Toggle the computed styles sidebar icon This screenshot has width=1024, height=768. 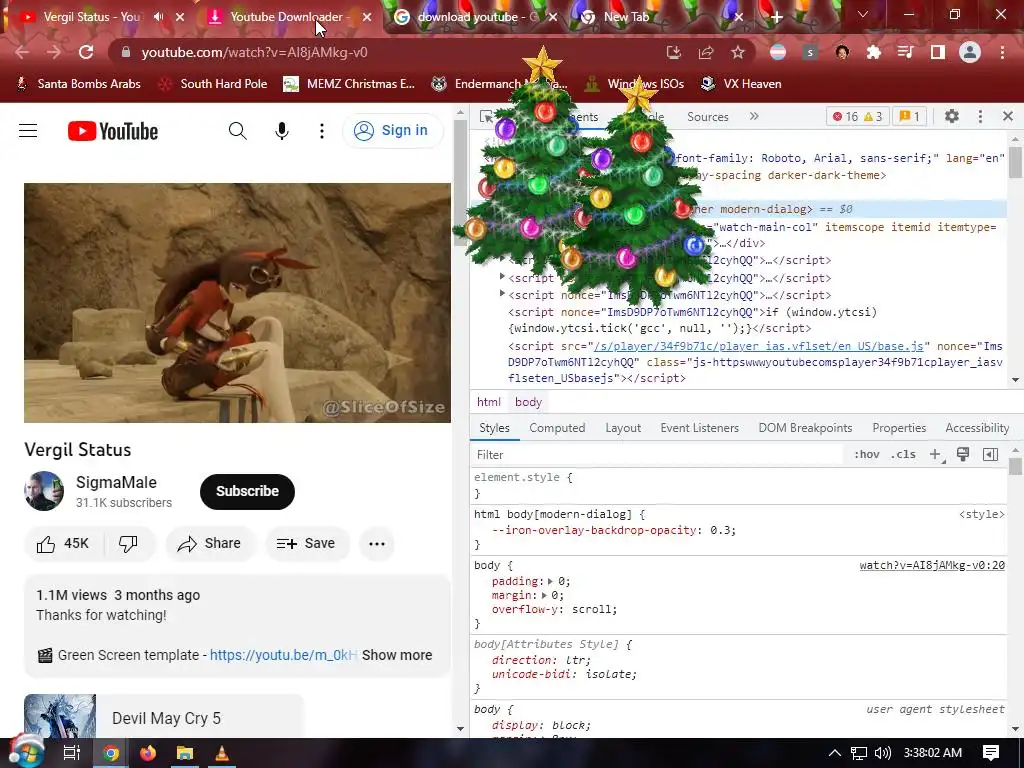[x=990, y=455]
